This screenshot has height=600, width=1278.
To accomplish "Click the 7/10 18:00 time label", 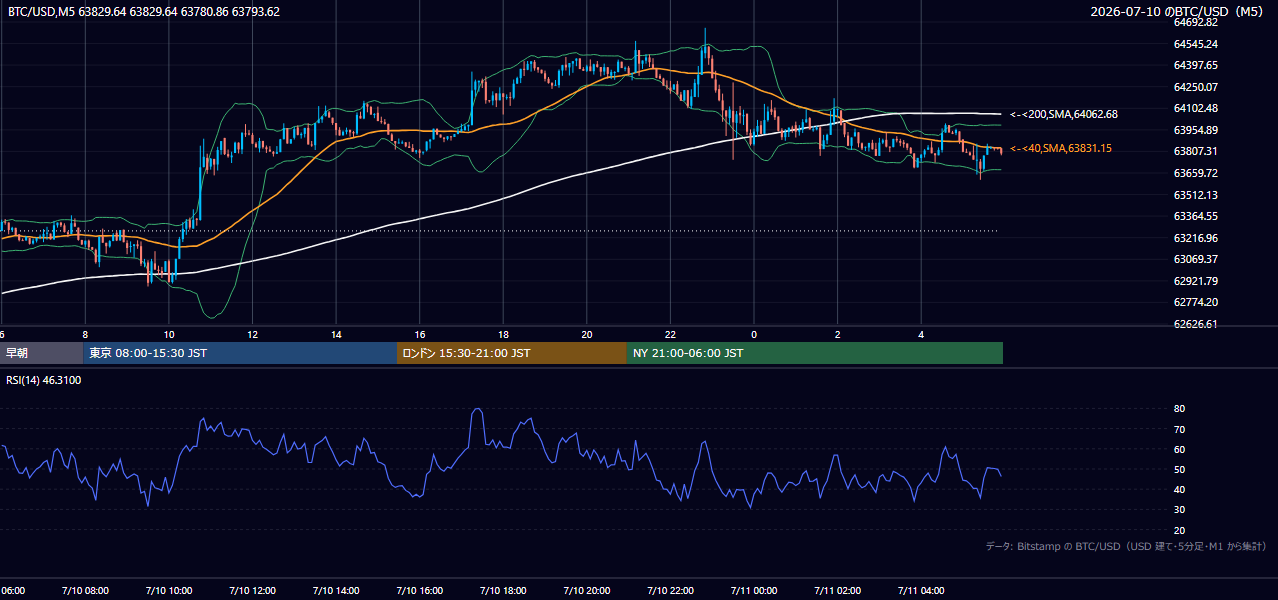I will click(503, 590).
